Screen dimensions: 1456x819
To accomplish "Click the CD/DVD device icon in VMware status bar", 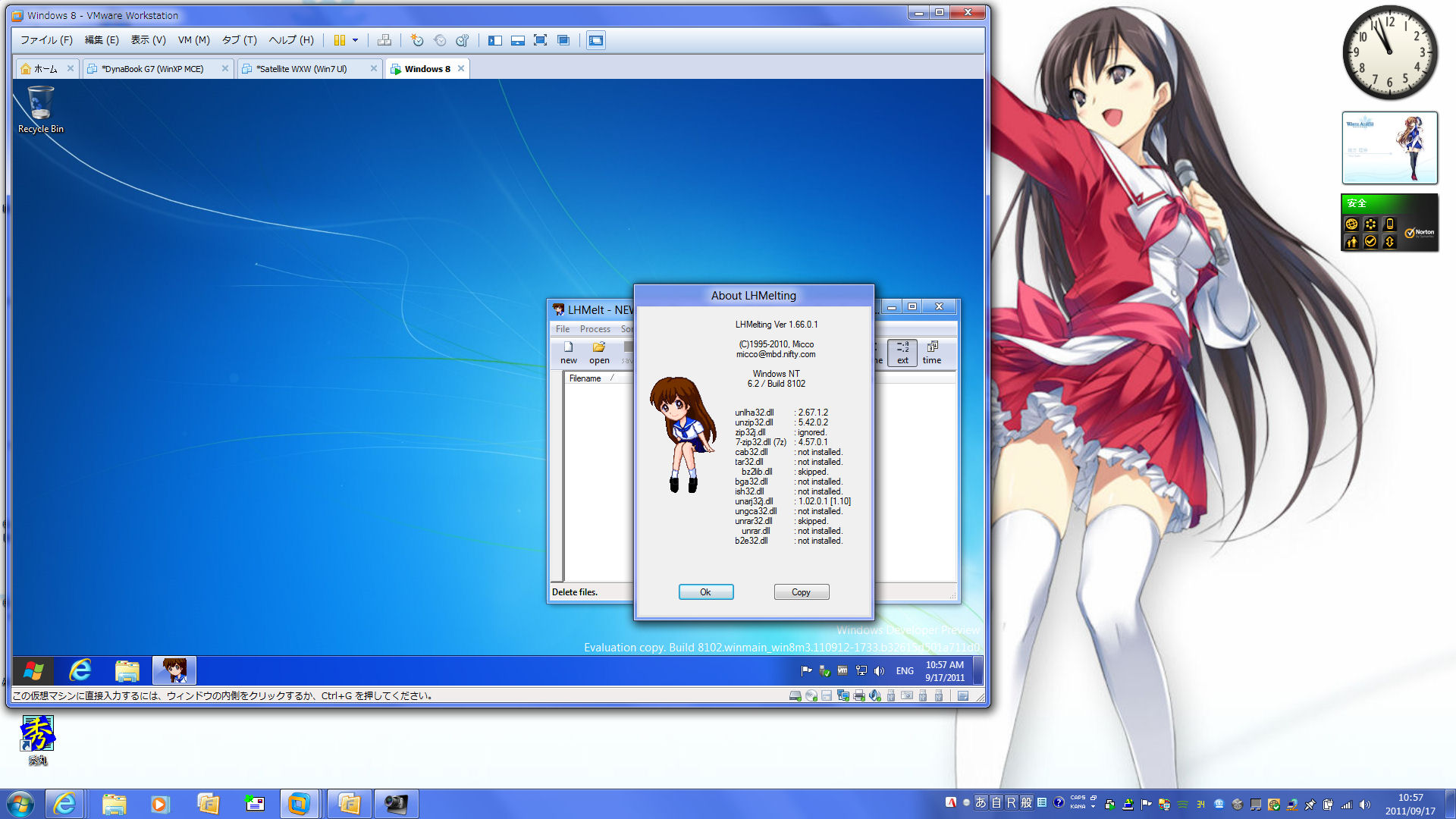I will coord(811,695).
